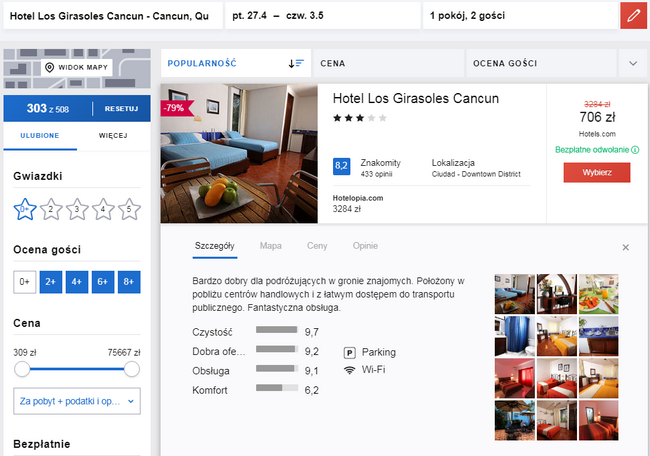Toggle the 2+ guest rating filter
Screen dimensions: 650x456
[51, 283]
